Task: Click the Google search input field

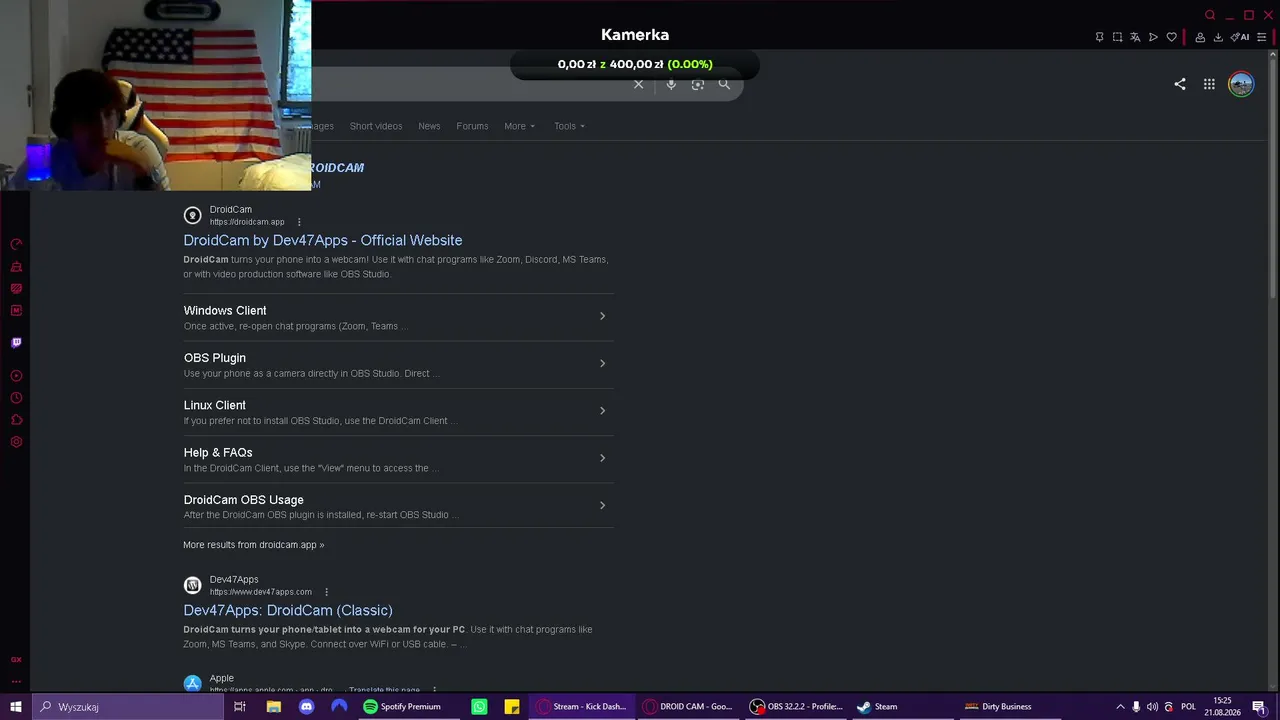Action: 470,84
